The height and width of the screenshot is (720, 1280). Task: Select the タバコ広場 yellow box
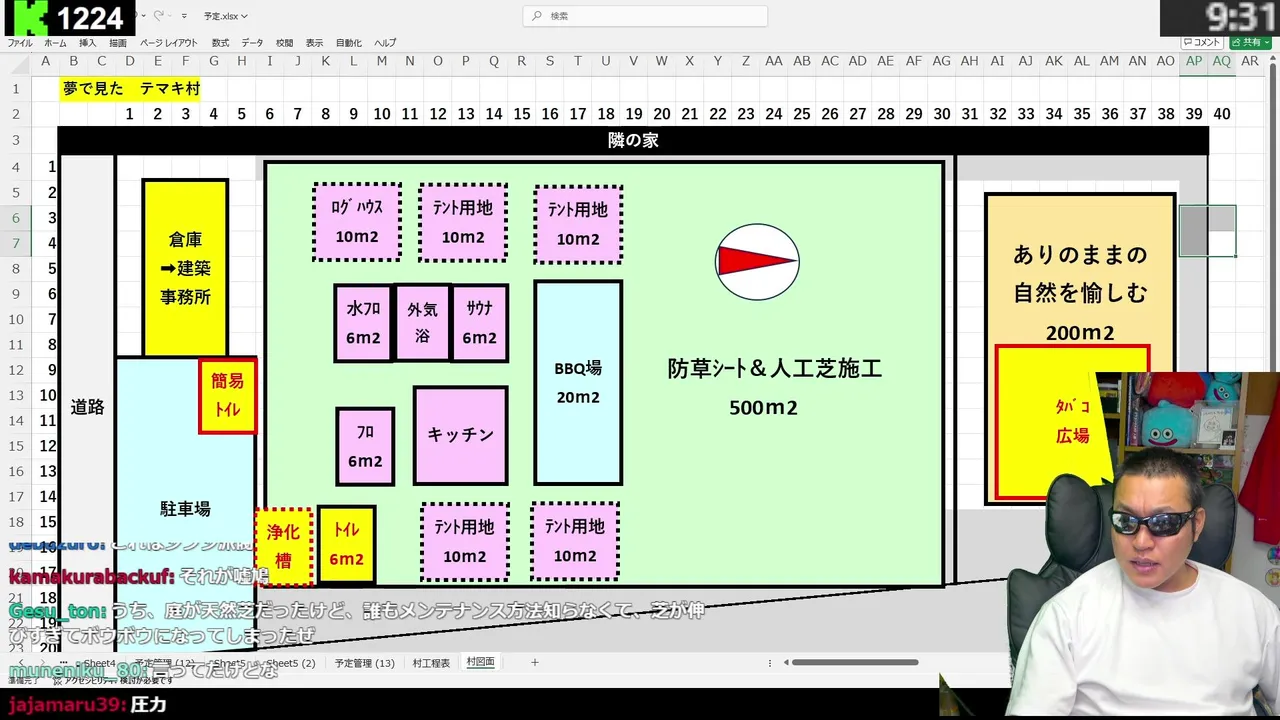click(1072, 422)
